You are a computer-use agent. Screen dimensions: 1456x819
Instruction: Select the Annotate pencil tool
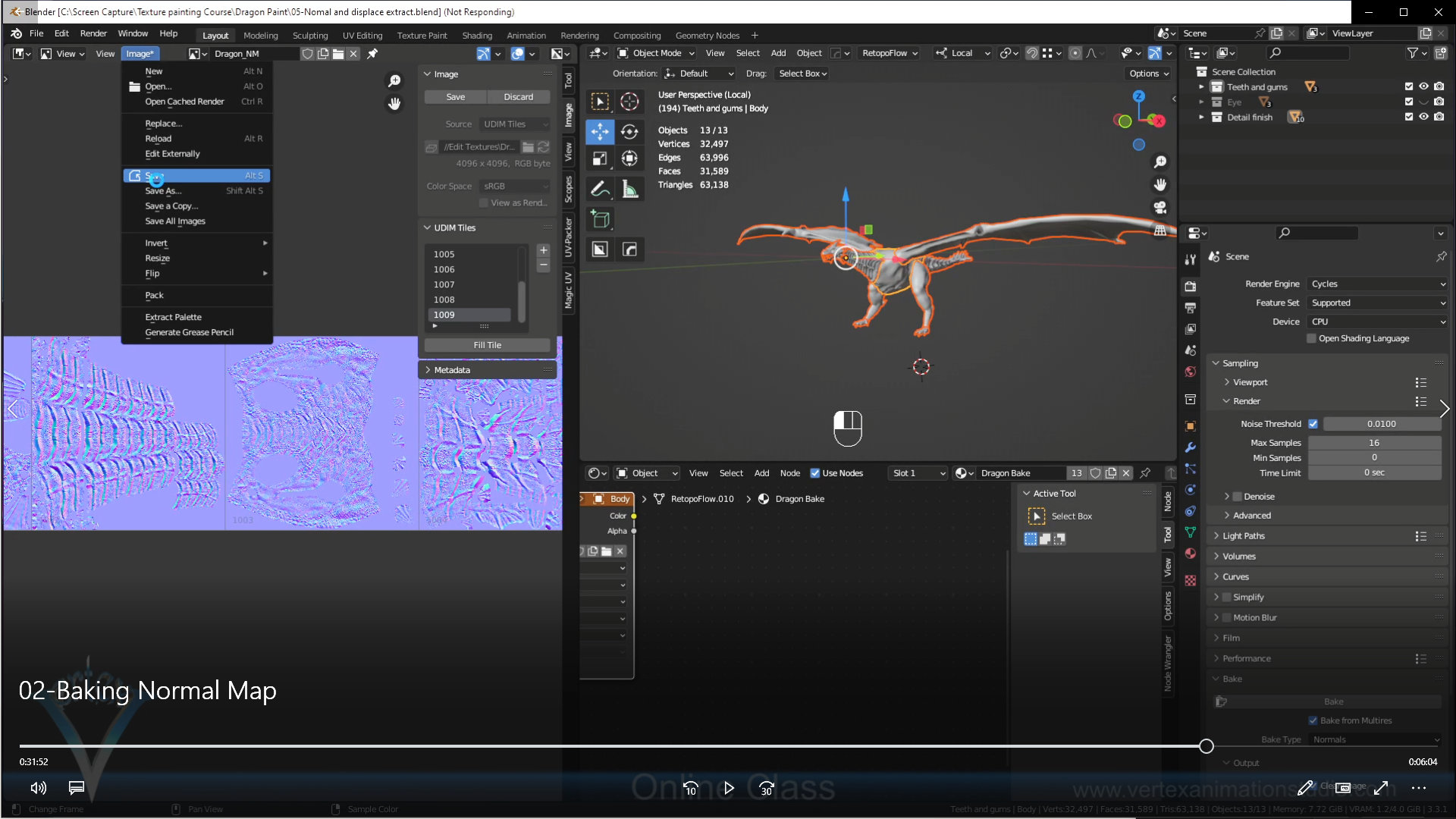click(x=600, y=189)
